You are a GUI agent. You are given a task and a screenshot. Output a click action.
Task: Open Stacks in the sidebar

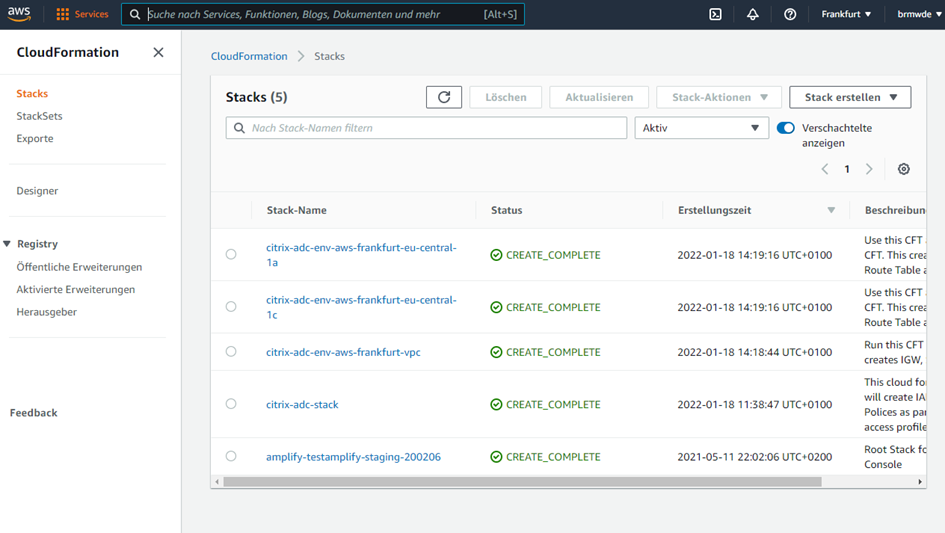[32, 93]
